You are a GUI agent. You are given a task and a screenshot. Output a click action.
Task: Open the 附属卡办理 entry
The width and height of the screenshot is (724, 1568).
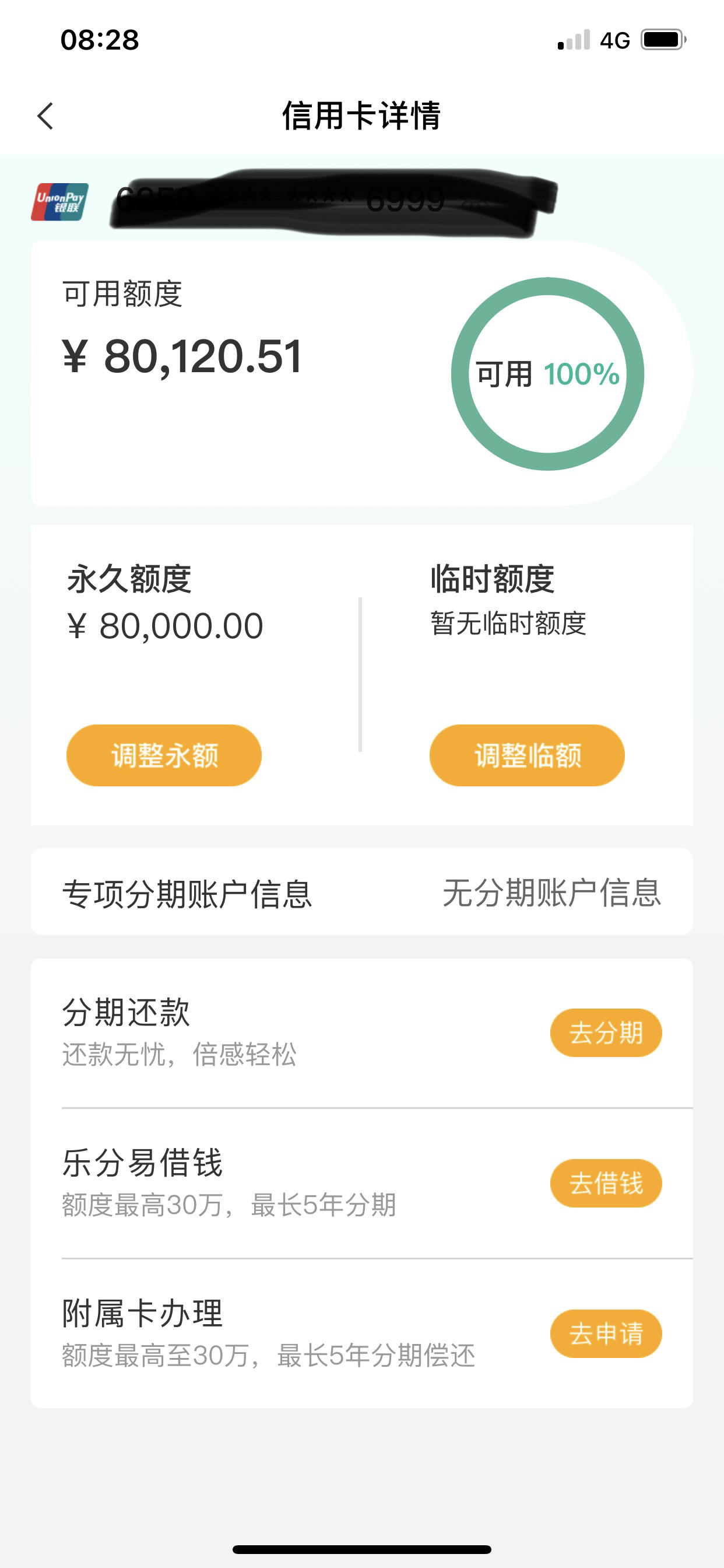coord(362,1333)
